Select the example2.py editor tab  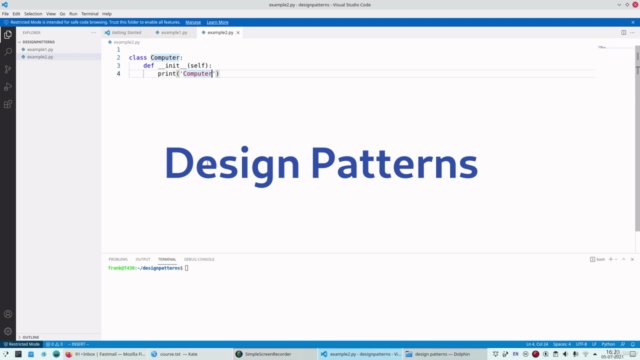(220, 32)
